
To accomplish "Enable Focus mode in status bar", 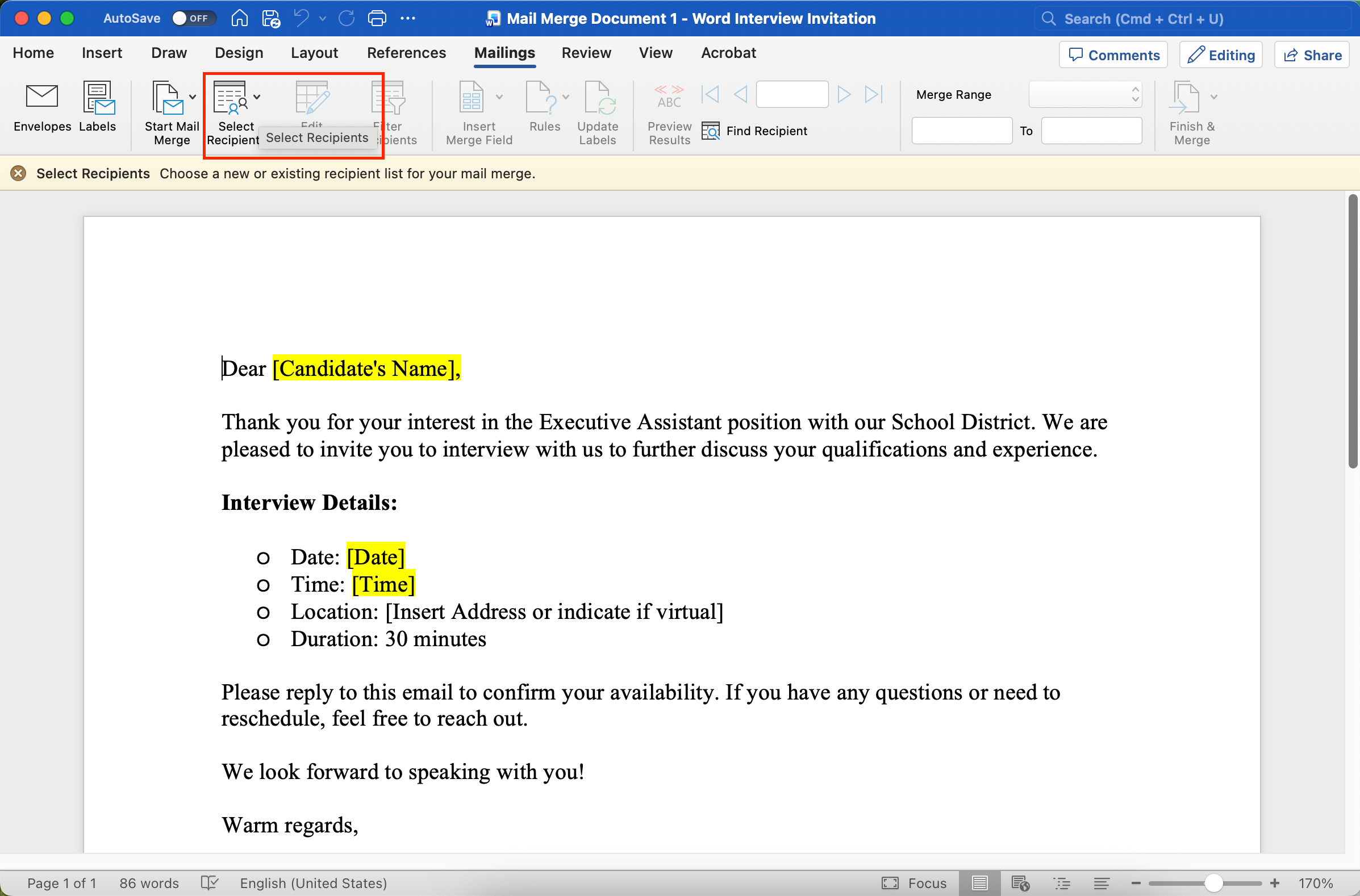I will [913, 883].
